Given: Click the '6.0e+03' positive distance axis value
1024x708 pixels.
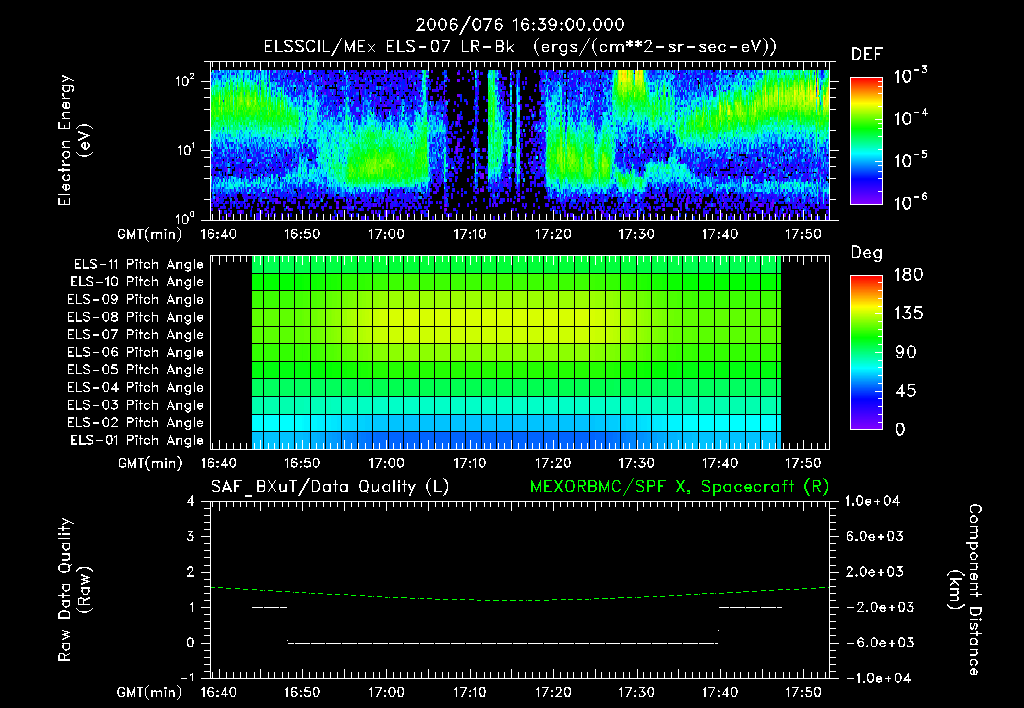Looking at the screenshot, I should (874, 536).
